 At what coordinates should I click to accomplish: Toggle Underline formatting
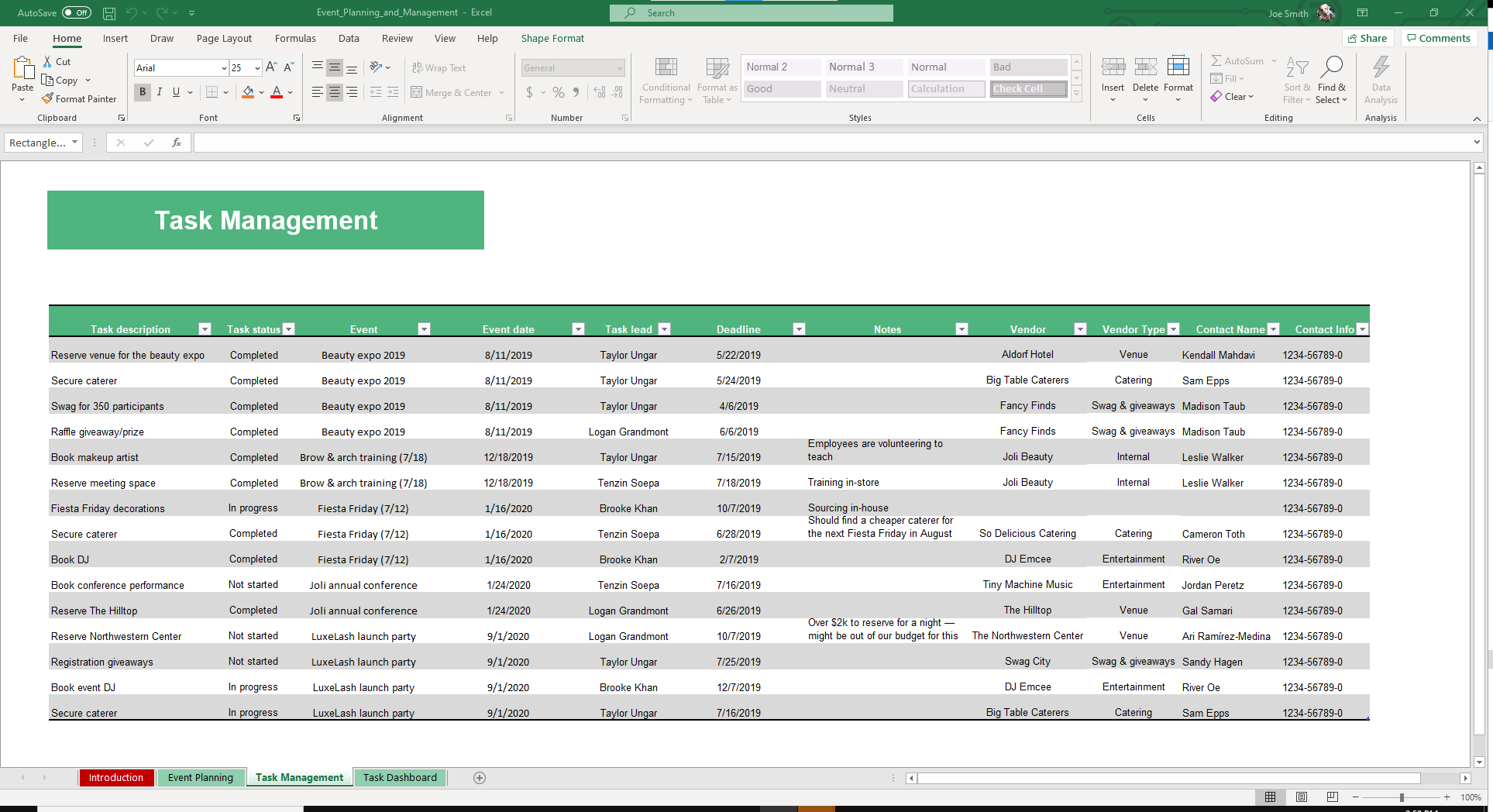pos(176,92)
